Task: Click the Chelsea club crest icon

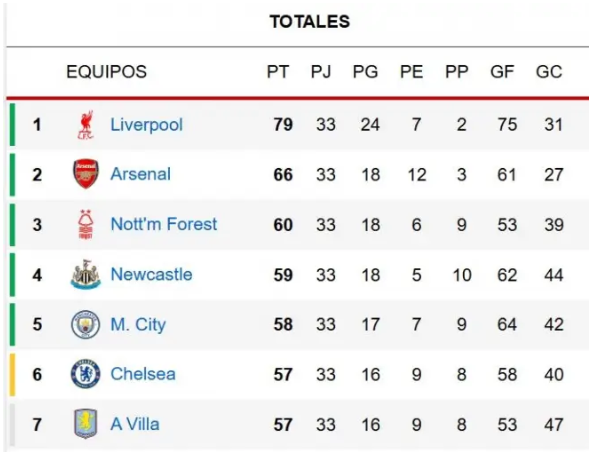Action: click(86, 374)
